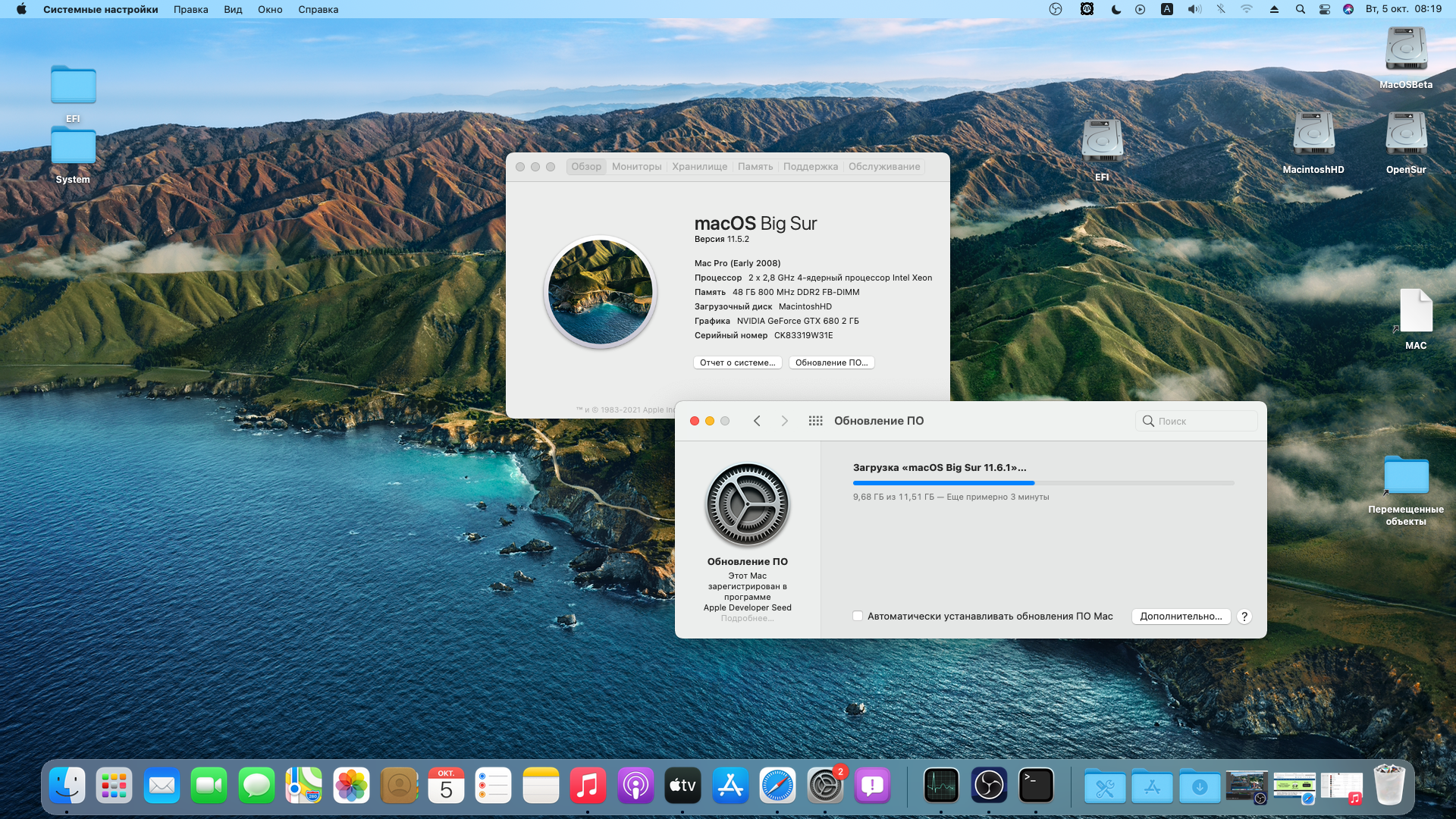
Task: Open App Store in the Dock
Action: tap(730, 785)
